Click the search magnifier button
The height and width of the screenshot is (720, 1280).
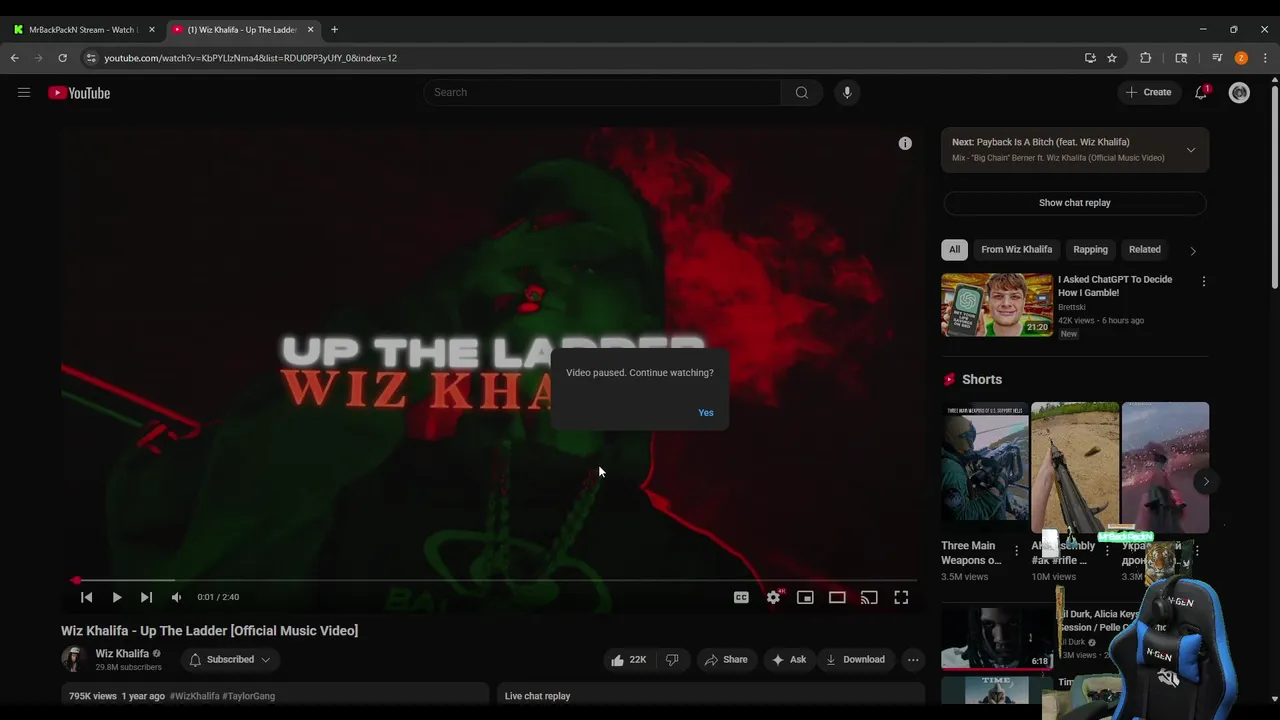click(x=801, y=93)
